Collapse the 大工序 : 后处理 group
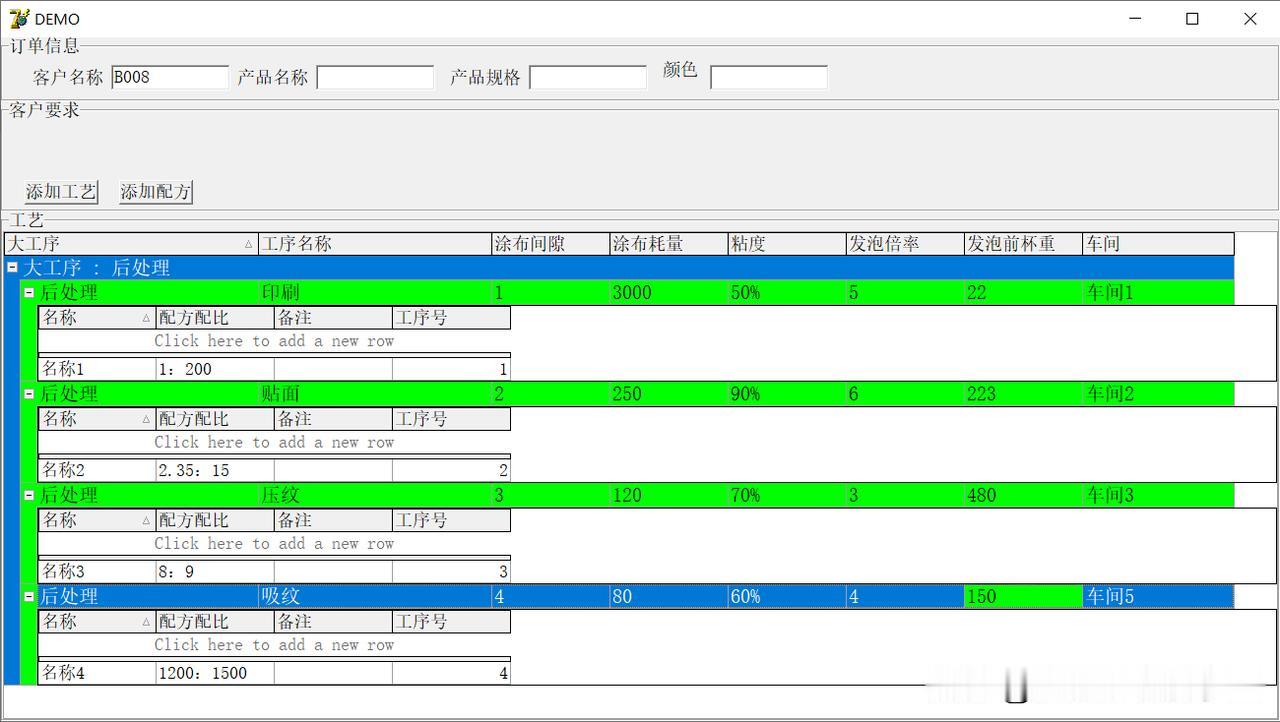 (x=12, y=267)
